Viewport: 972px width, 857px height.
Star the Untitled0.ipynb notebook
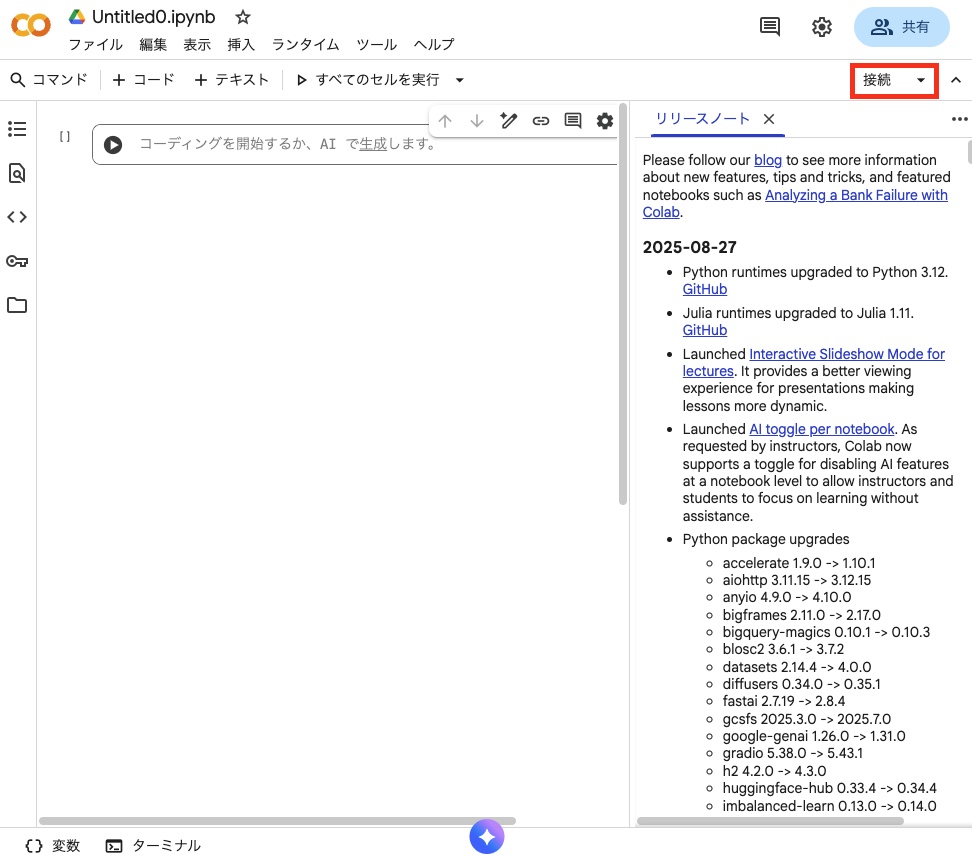243,17
